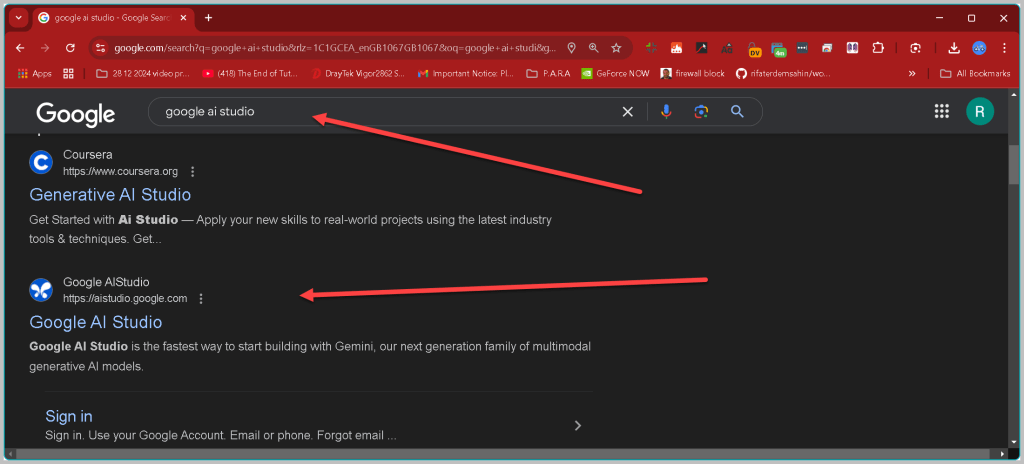This screenshot has width=1024, height=464.
Task: Search by image with Google Lens icon
Action: pyautogui.click(x=701, y=112)
